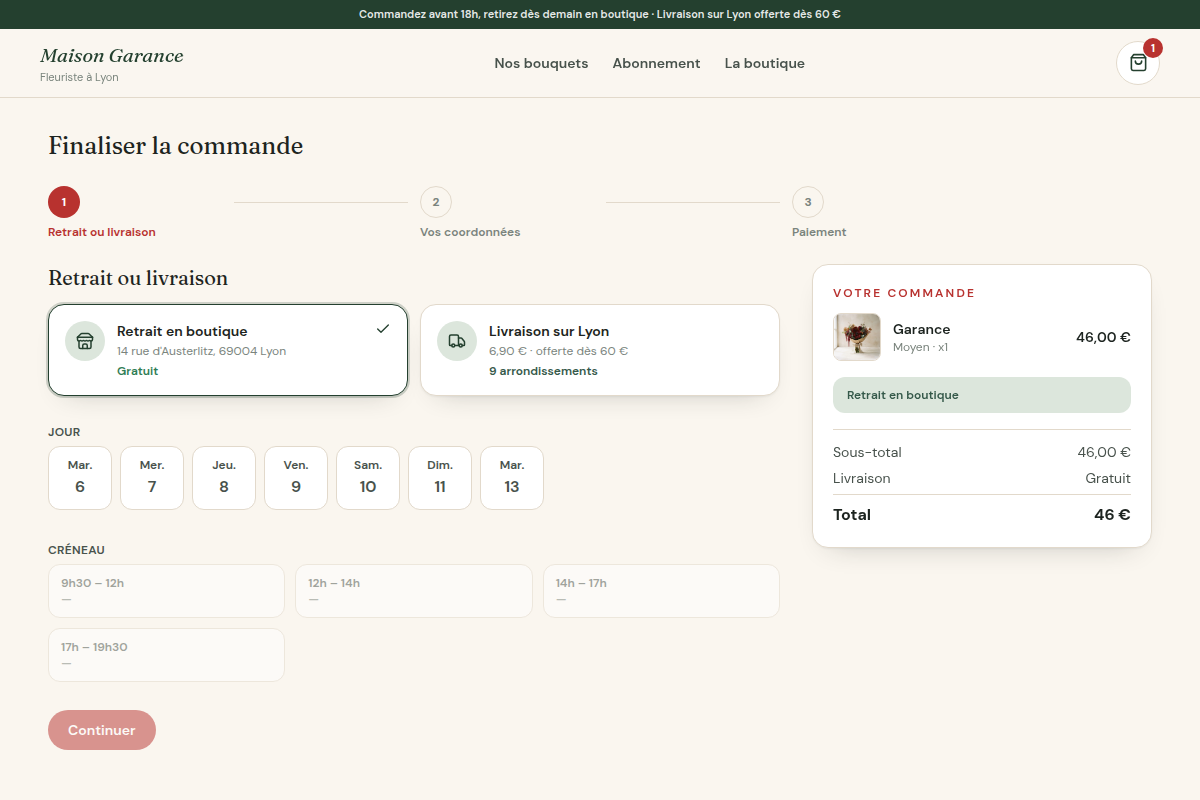Screen dimensions: 1200x800
Task: Click the step 1 circle in the progress bar
Action: pos(64,202)
